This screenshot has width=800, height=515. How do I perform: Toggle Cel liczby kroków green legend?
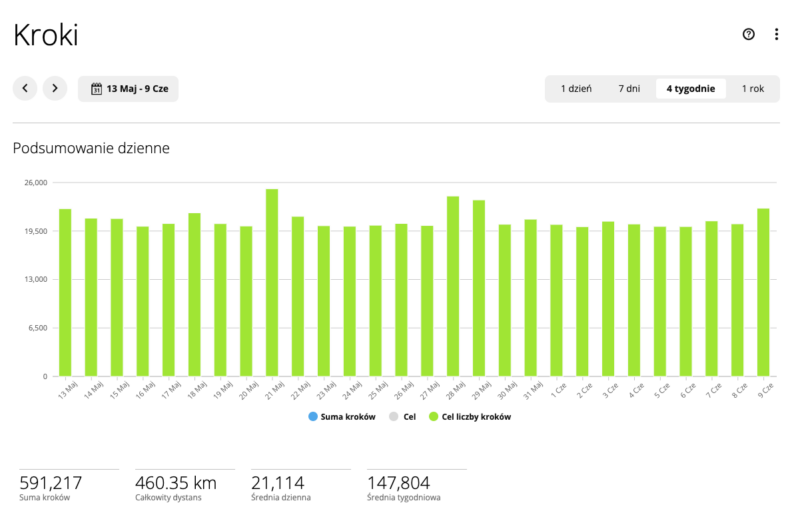[x=470, y=416]
